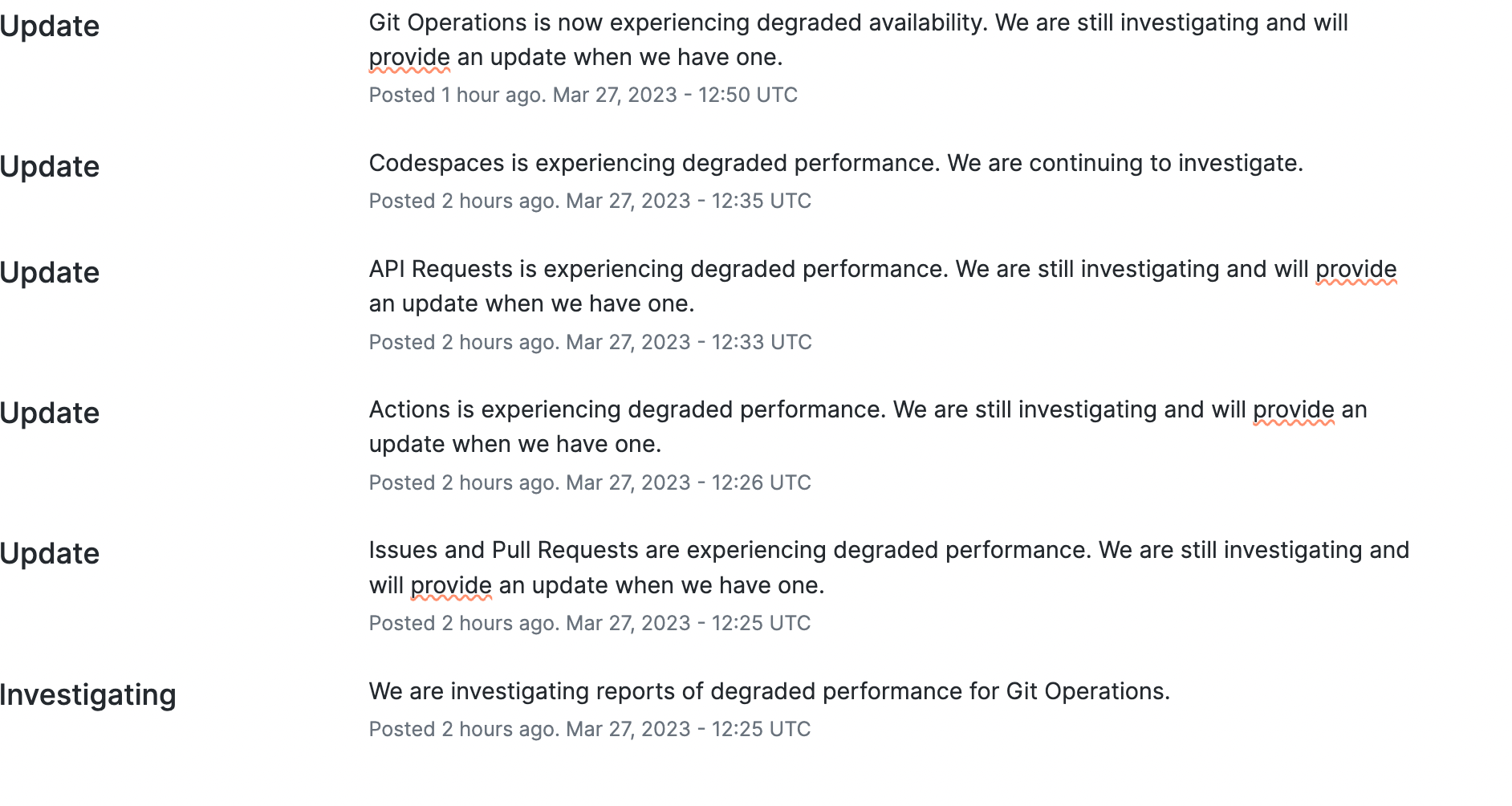Image resolution: width=1512 pixels, height=806 pixels.
Task: Click timestamp Mar 27, 2023 - 12:26 UTC
Action: coord(689,482)
